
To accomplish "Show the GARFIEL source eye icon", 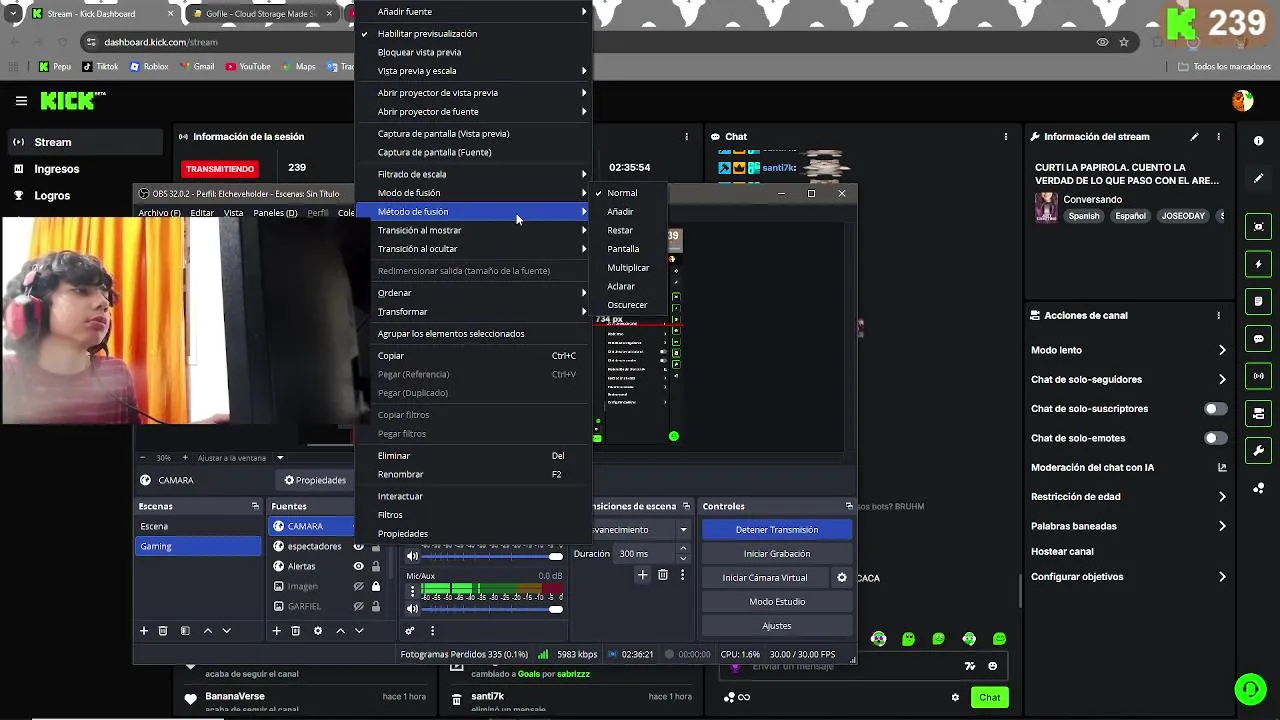I will [358, 606].
